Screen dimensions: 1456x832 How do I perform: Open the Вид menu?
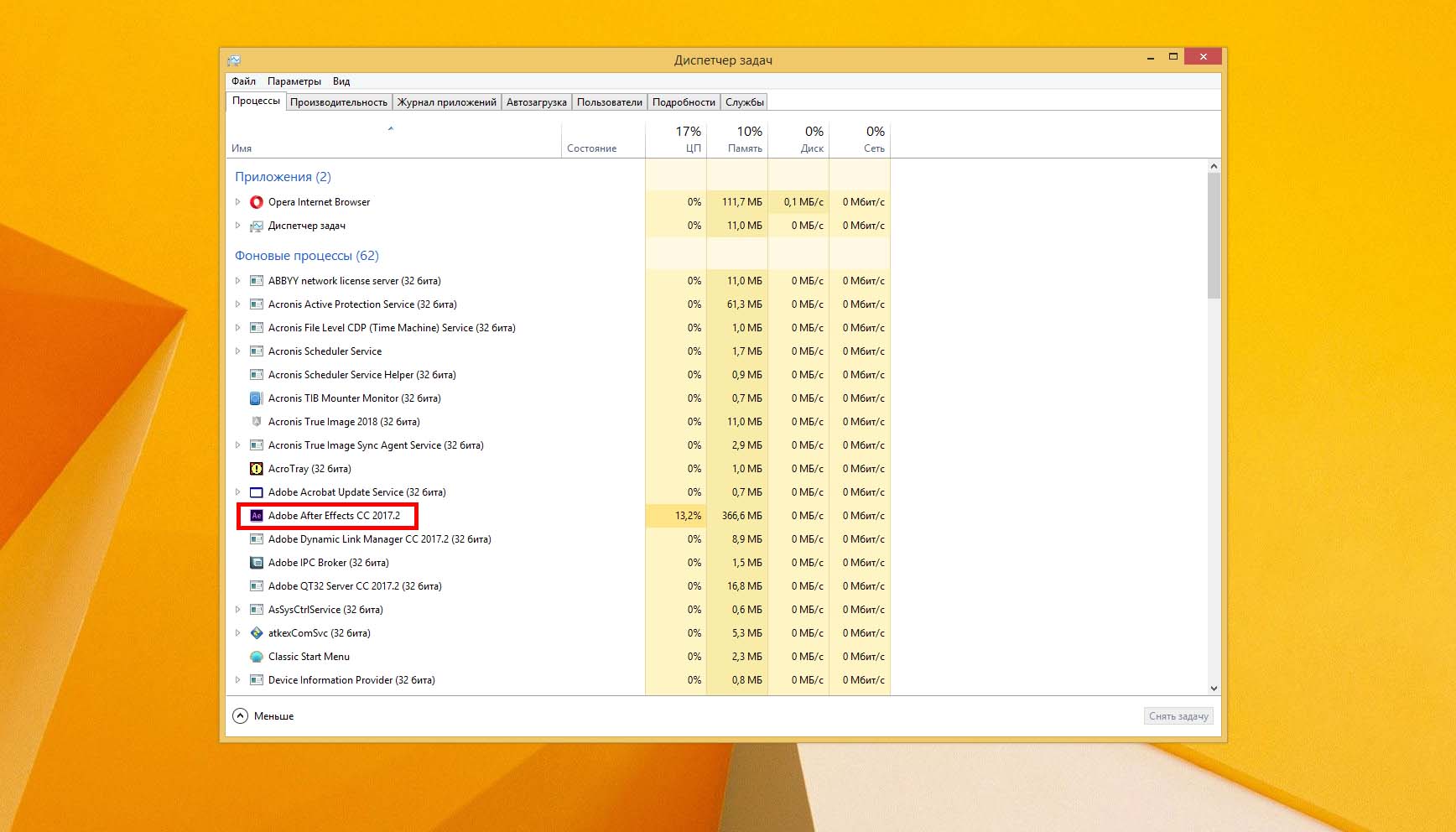pos(341,81)
